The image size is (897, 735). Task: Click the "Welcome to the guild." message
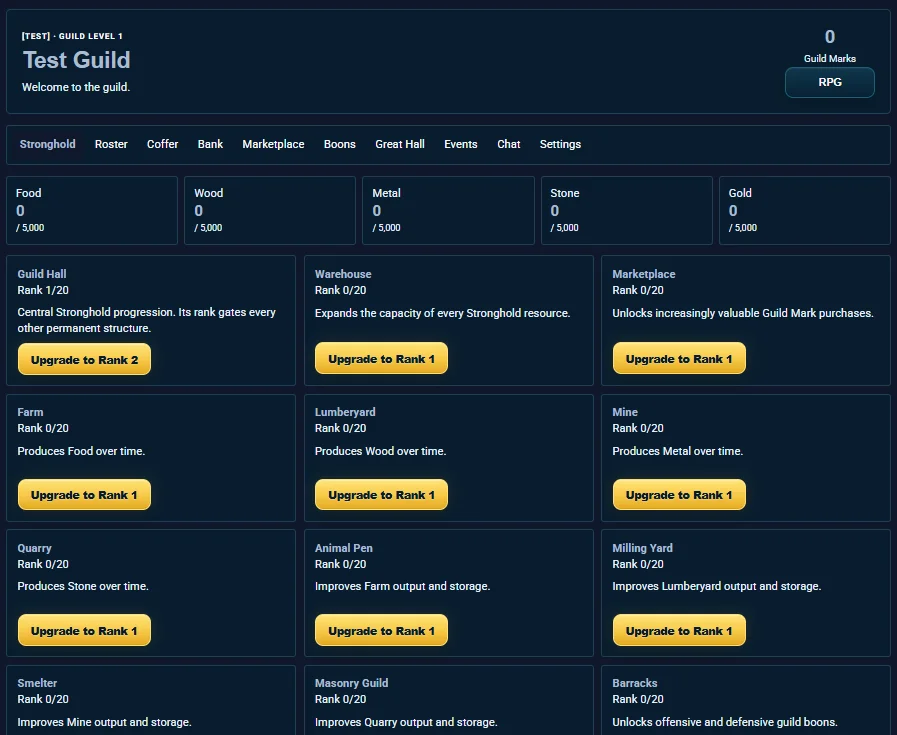76,87
